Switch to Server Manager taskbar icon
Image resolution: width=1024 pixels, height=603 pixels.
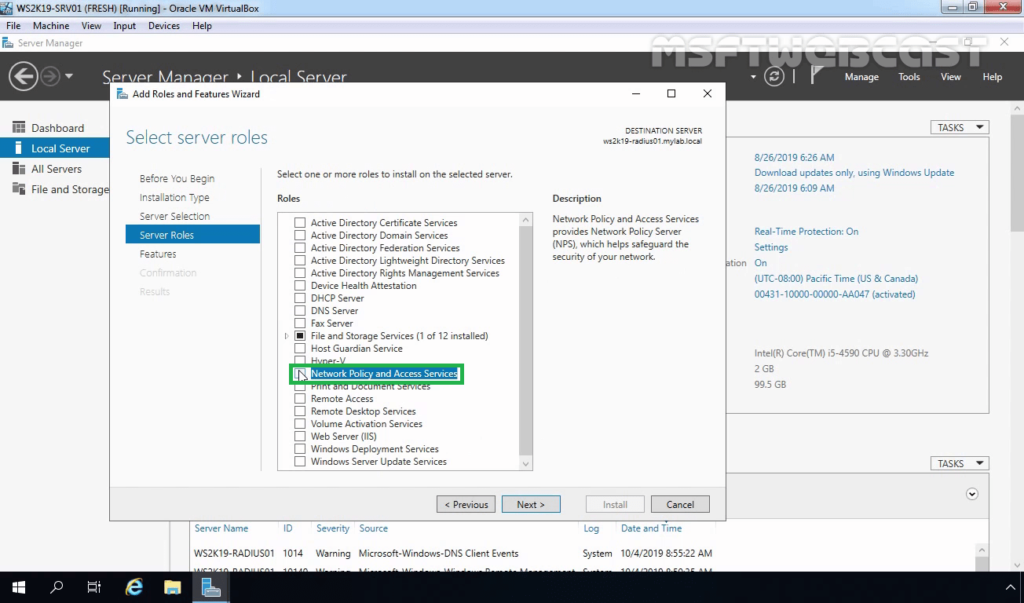[x=211, y=587]
